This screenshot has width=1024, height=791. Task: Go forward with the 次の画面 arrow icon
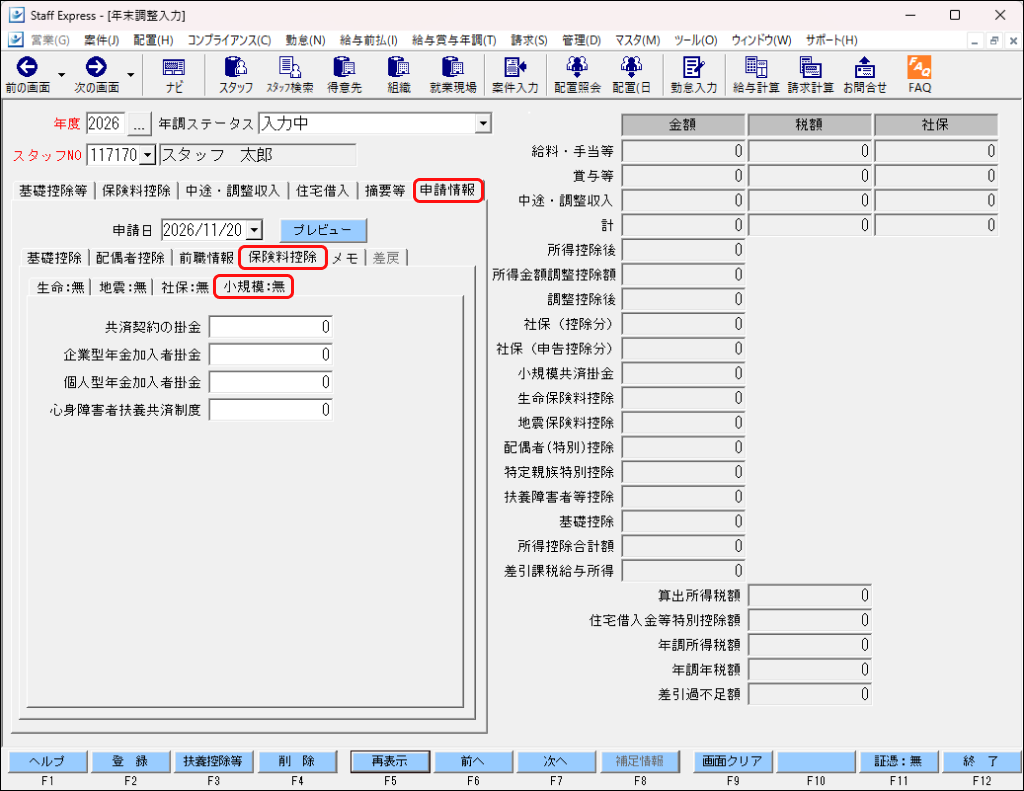96,67
